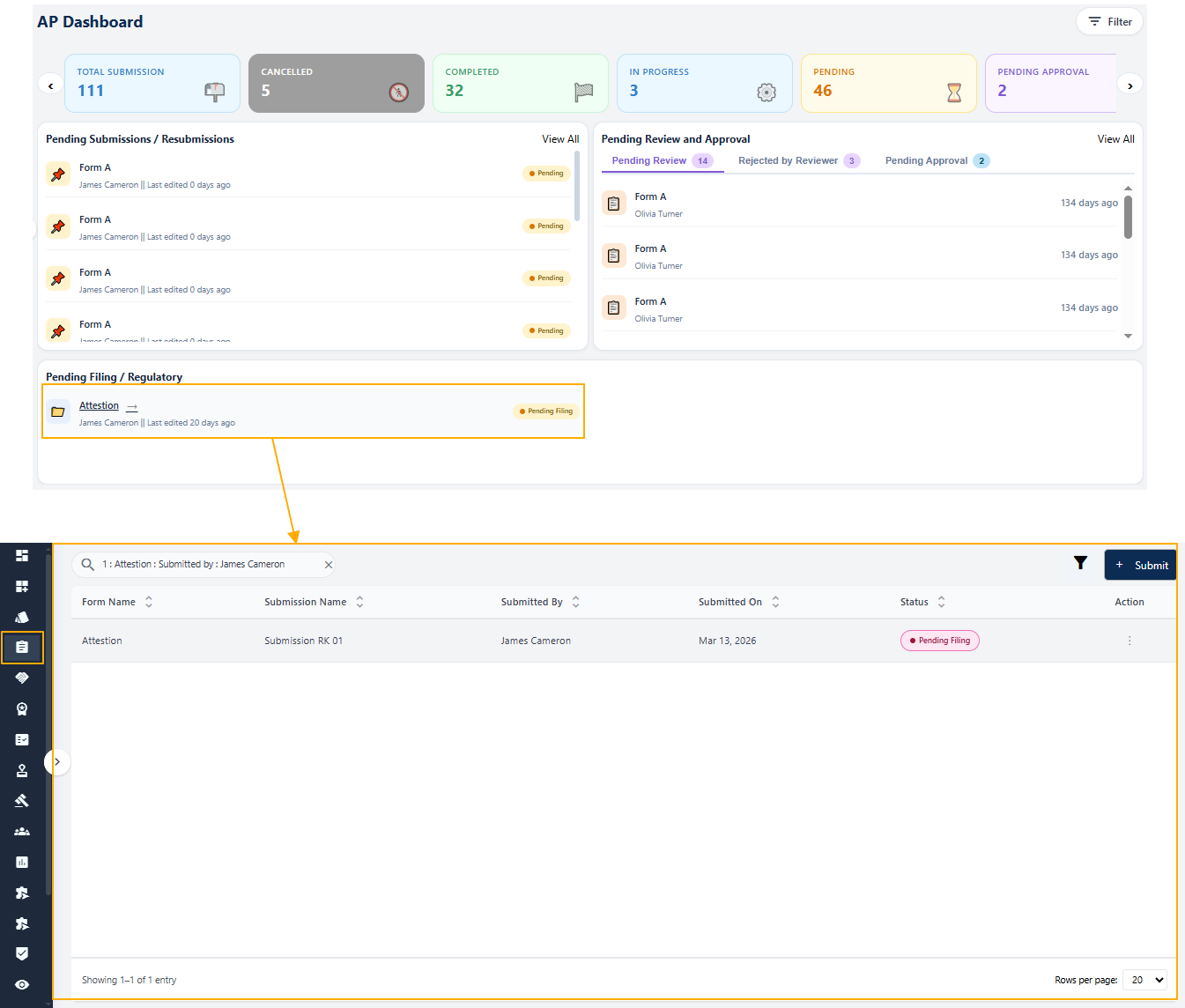Viewport: 1185px width, 1008px height.
Task: Click the Mar 13, 2026 date cell
Action: pos(727,641)
